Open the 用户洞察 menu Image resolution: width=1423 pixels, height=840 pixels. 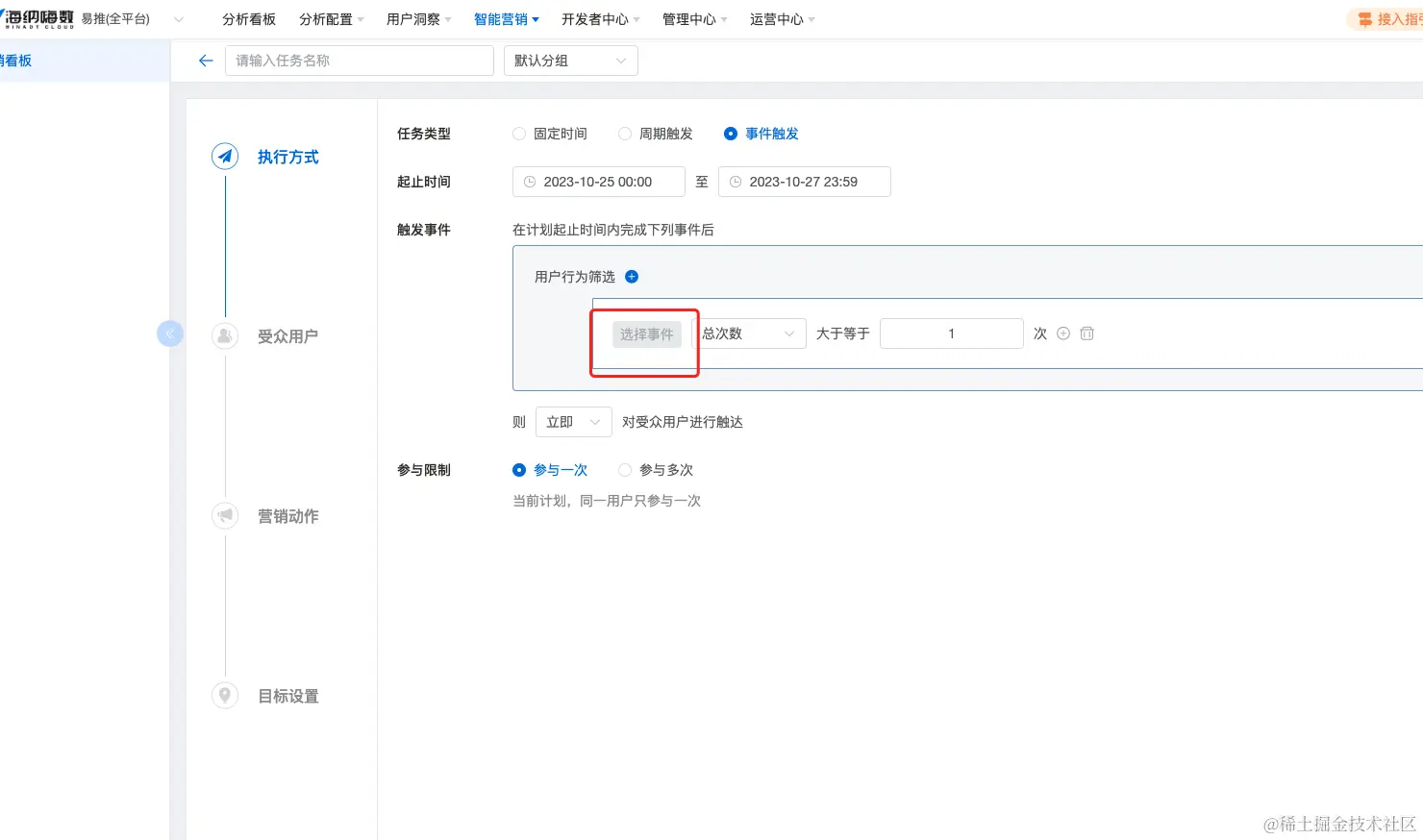pos(419,19)
